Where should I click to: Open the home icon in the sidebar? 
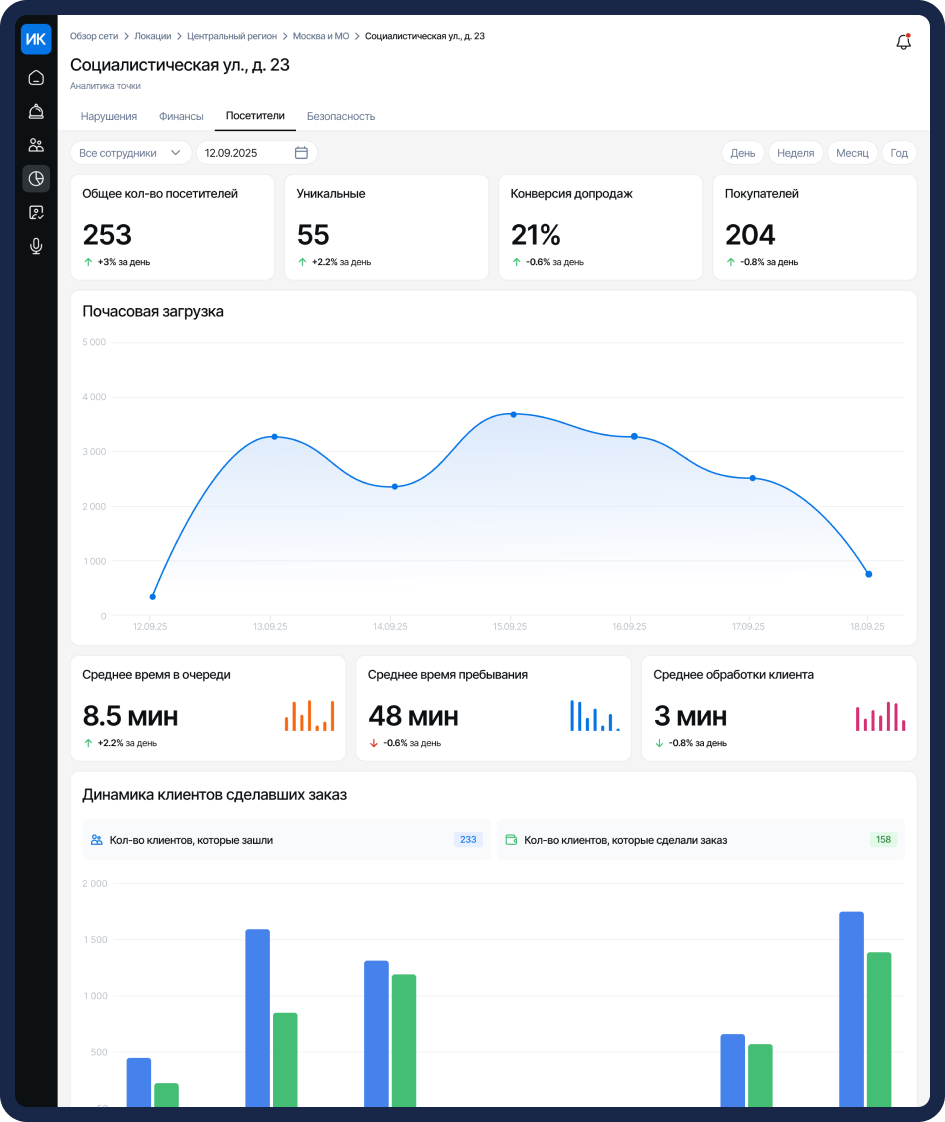[x=36, y=77]
